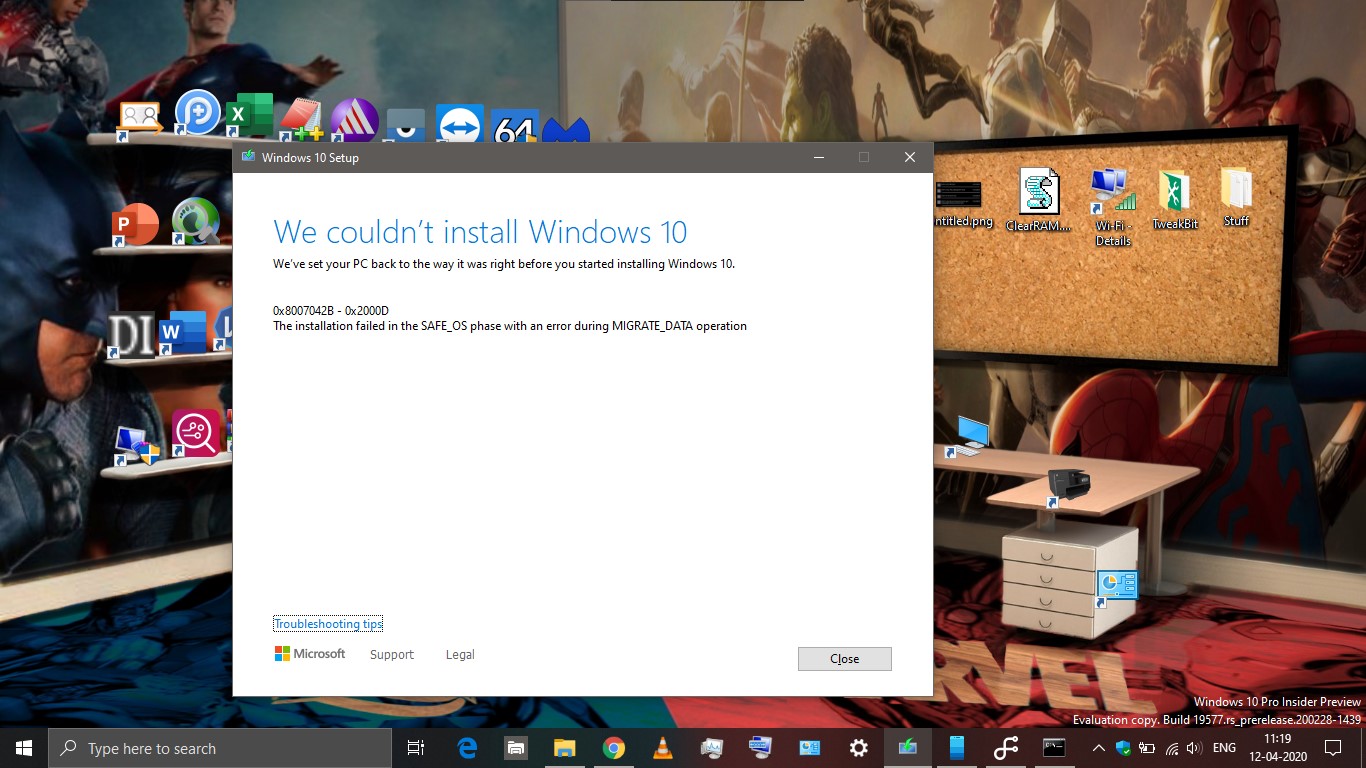Mute audio via the speaker tray icon
Viewport: 1366px width, 768px height.
1194,747
